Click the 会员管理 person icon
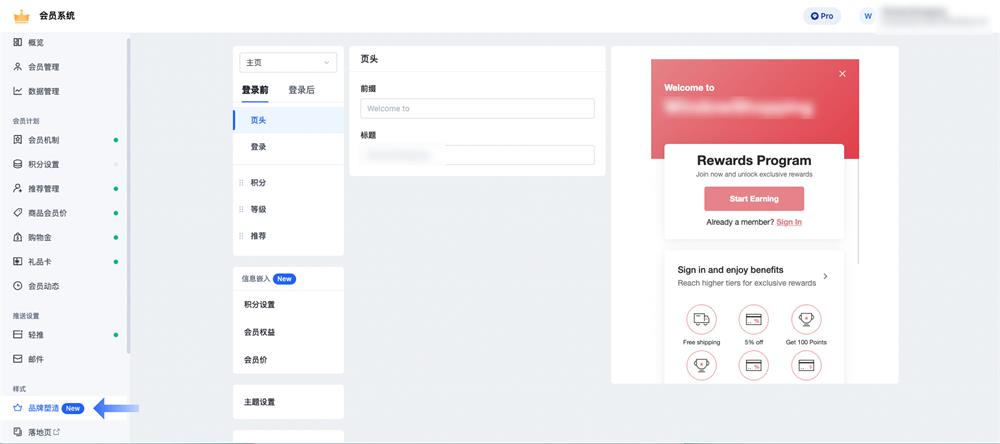This screenshot has height=444, width=1000. 18,66
